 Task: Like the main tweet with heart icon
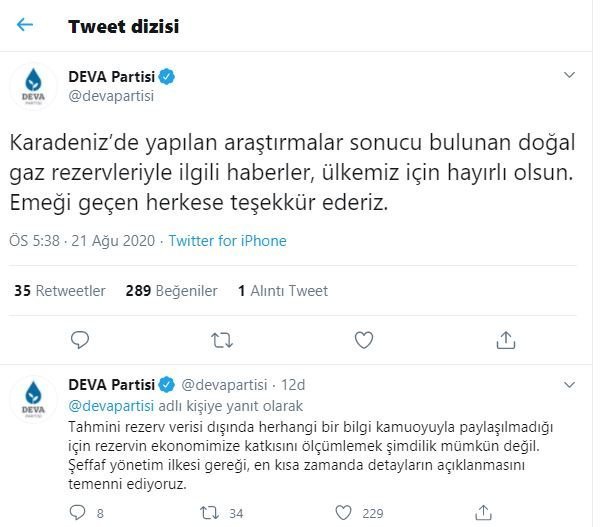(x=366, y=342)
